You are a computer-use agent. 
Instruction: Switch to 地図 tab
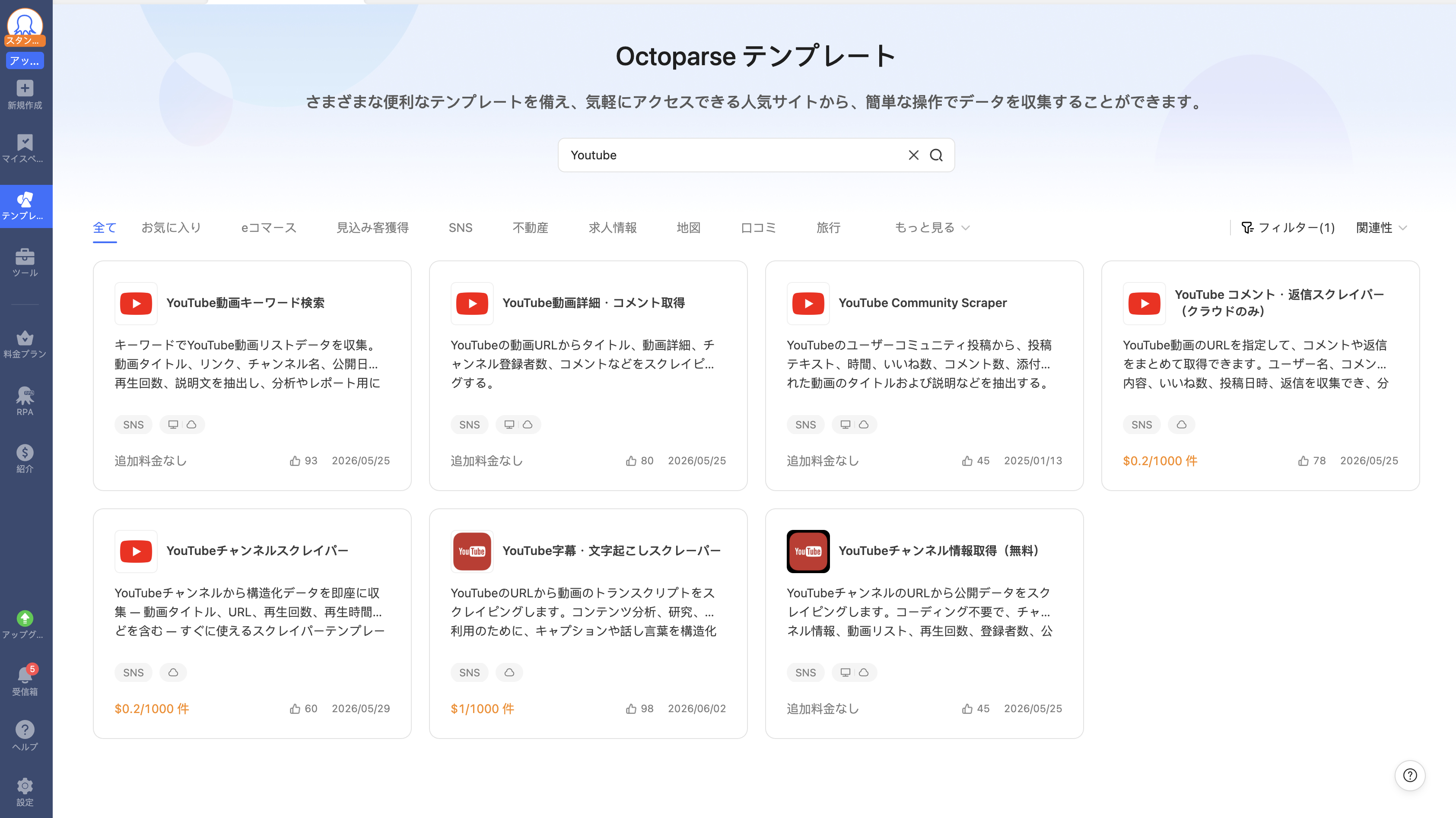click(x=688, y=228)
